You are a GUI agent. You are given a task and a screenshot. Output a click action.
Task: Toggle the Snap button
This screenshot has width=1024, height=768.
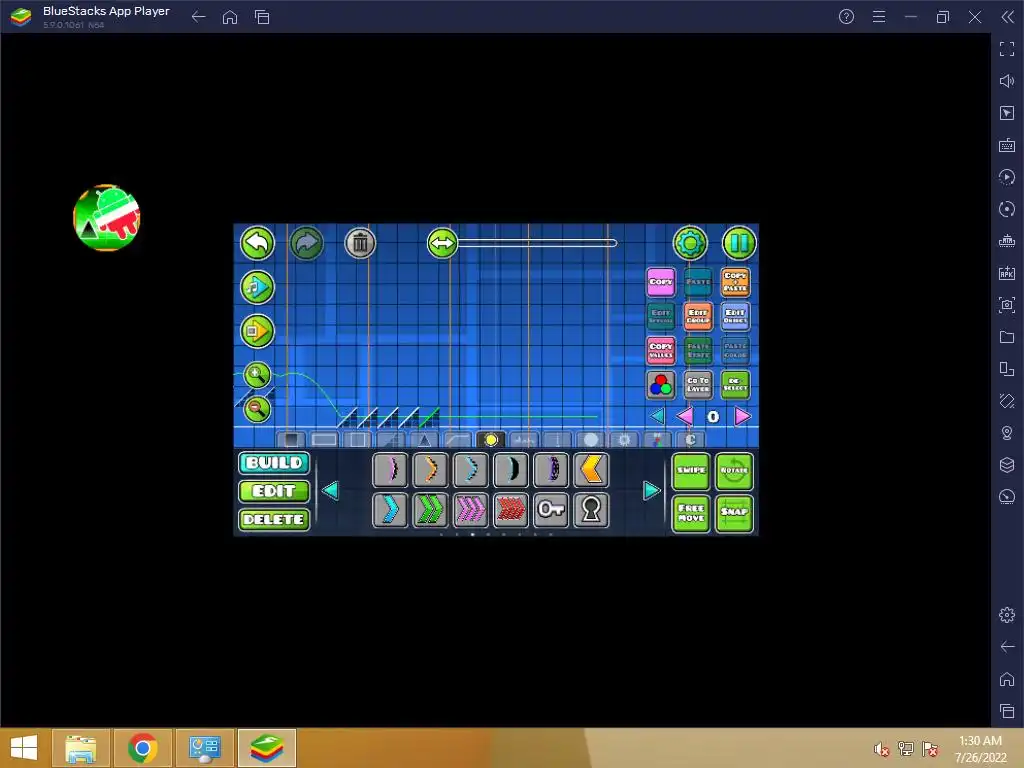click(x=735, y=514)
